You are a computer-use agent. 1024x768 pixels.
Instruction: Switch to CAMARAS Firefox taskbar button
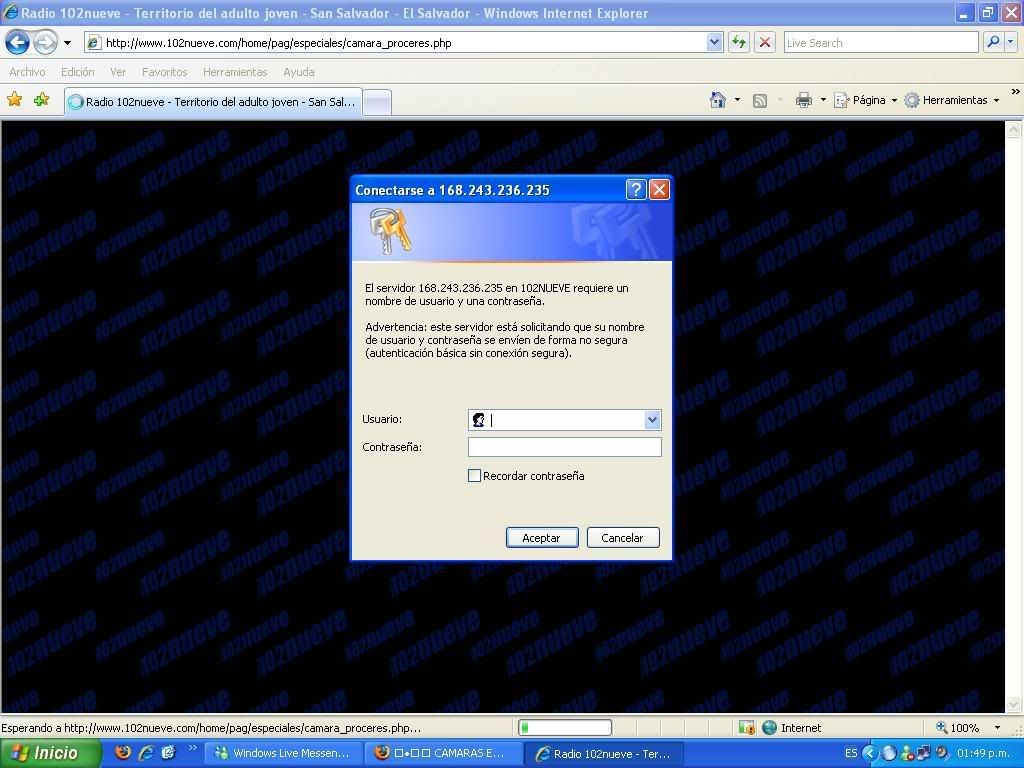(x=443, y=753)
